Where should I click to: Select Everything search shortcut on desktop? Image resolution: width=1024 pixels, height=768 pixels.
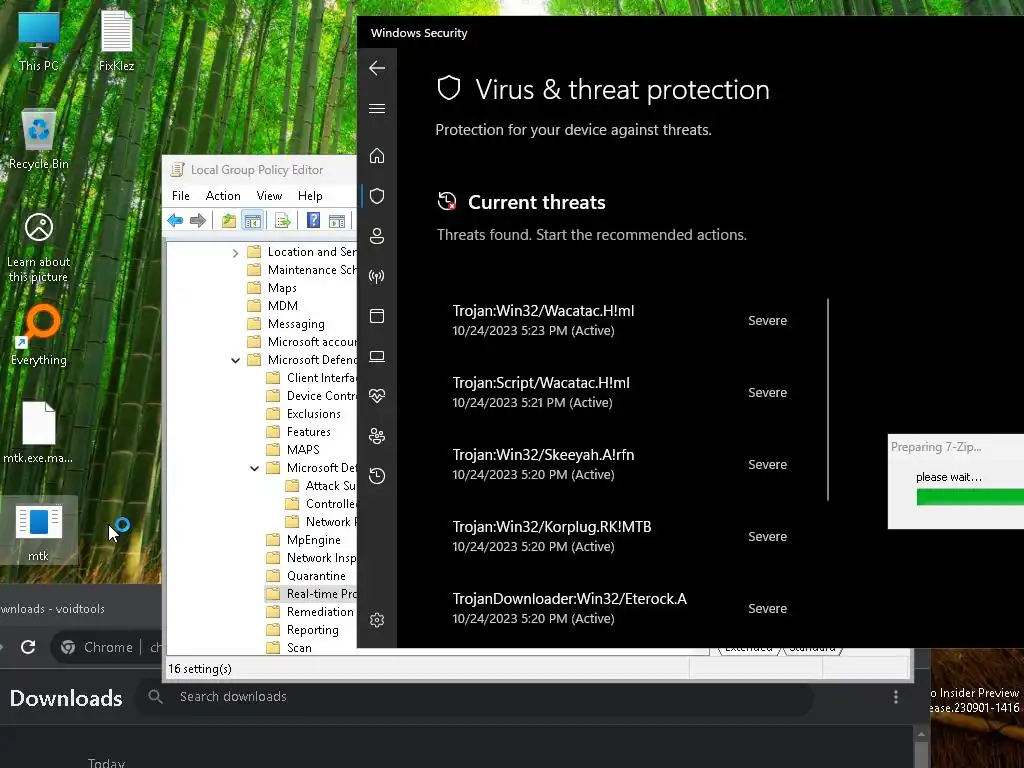coord(39,335)
